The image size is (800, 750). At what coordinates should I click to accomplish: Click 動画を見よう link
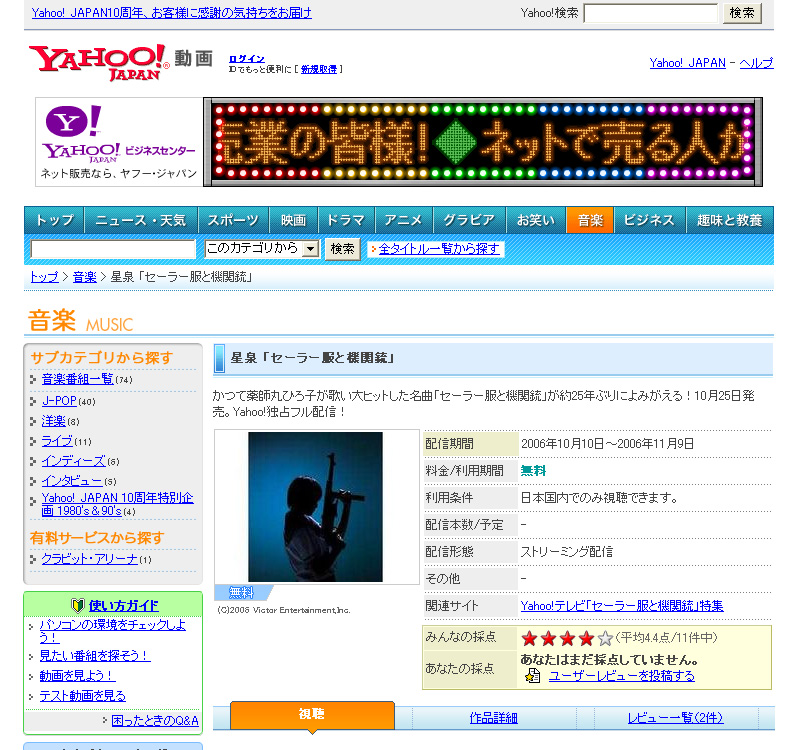[x=78, y=676]
